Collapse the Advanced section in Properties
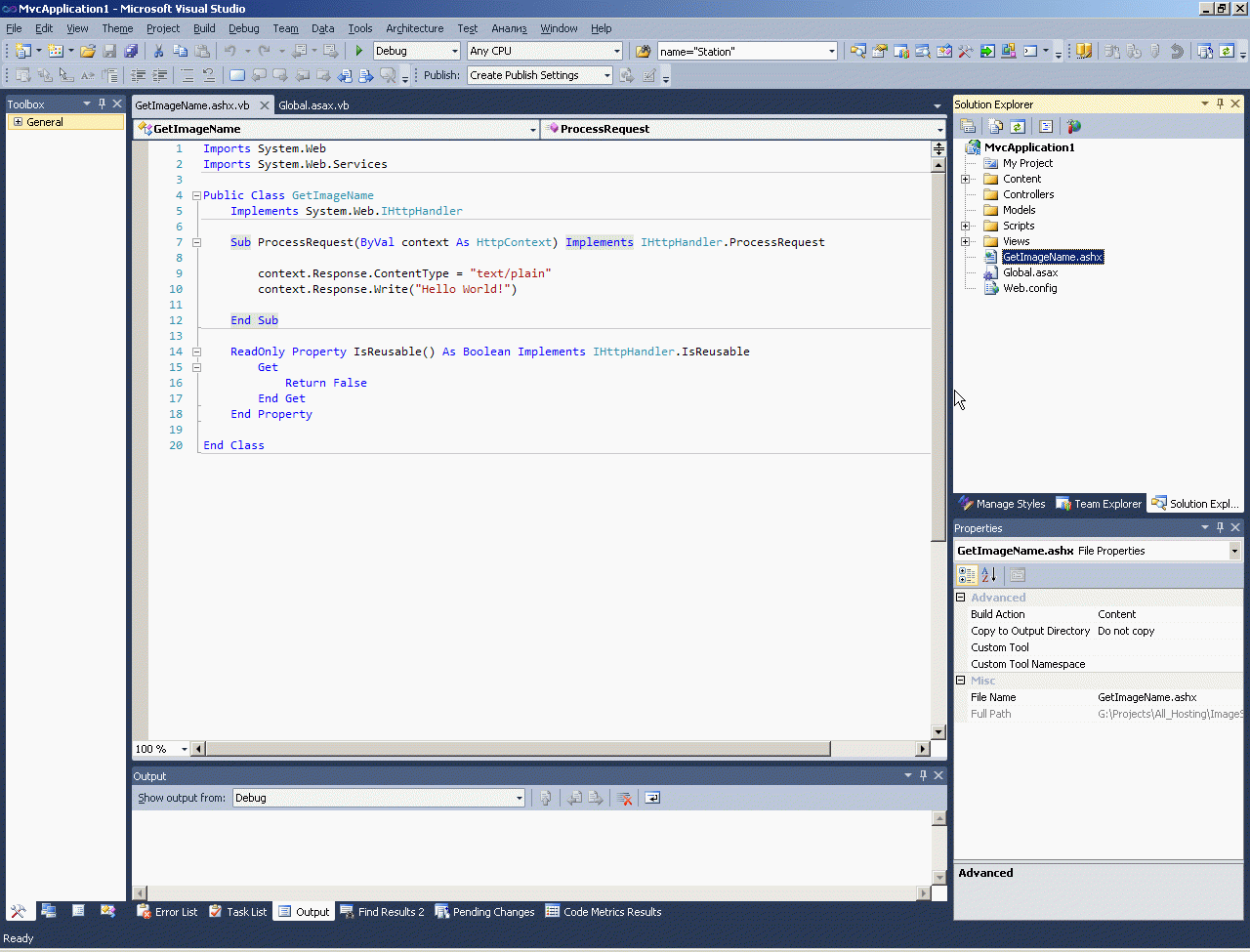This screenshot has height=952, width=1250. [960, 598]
